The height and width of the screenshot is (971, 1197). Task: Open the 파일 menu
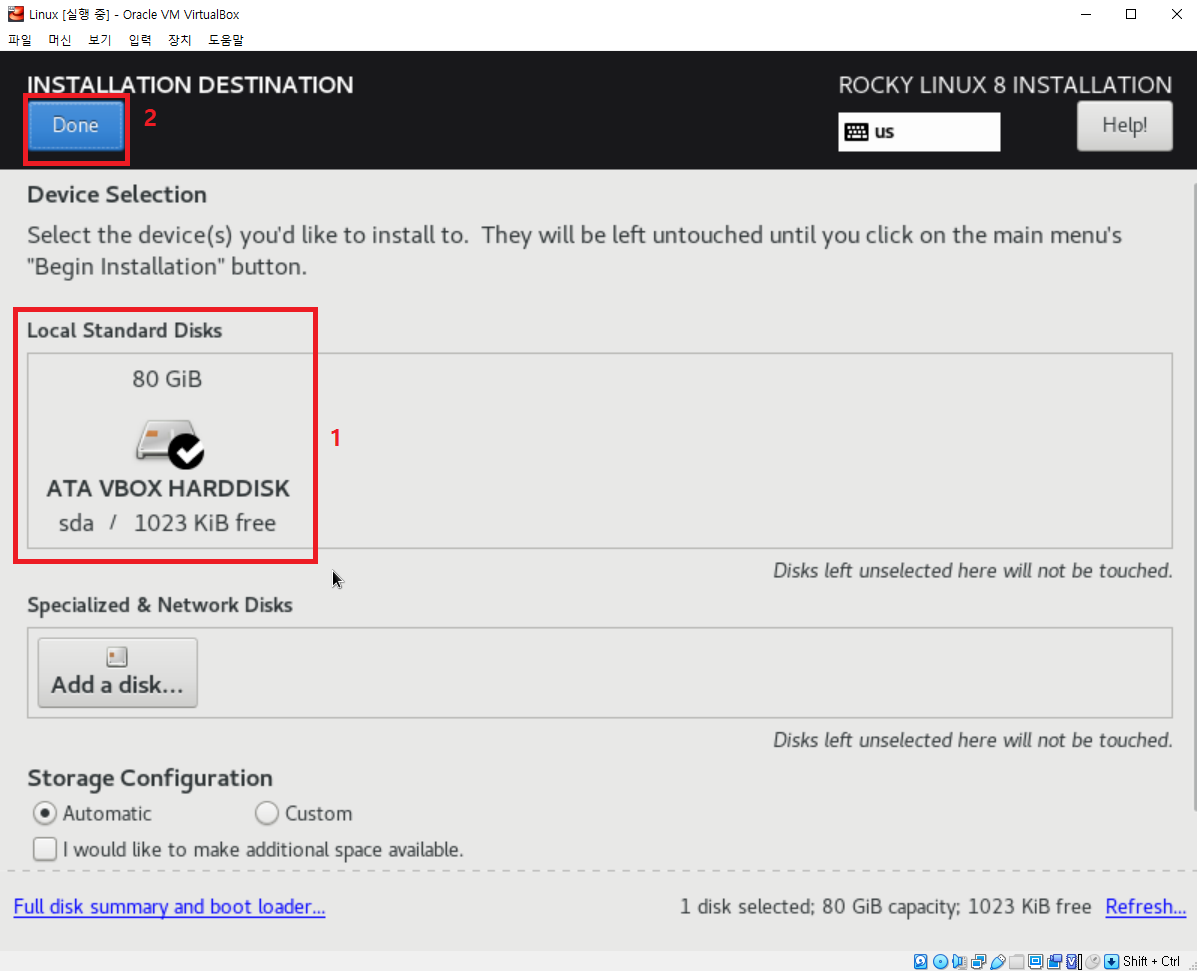click(20, 40)
